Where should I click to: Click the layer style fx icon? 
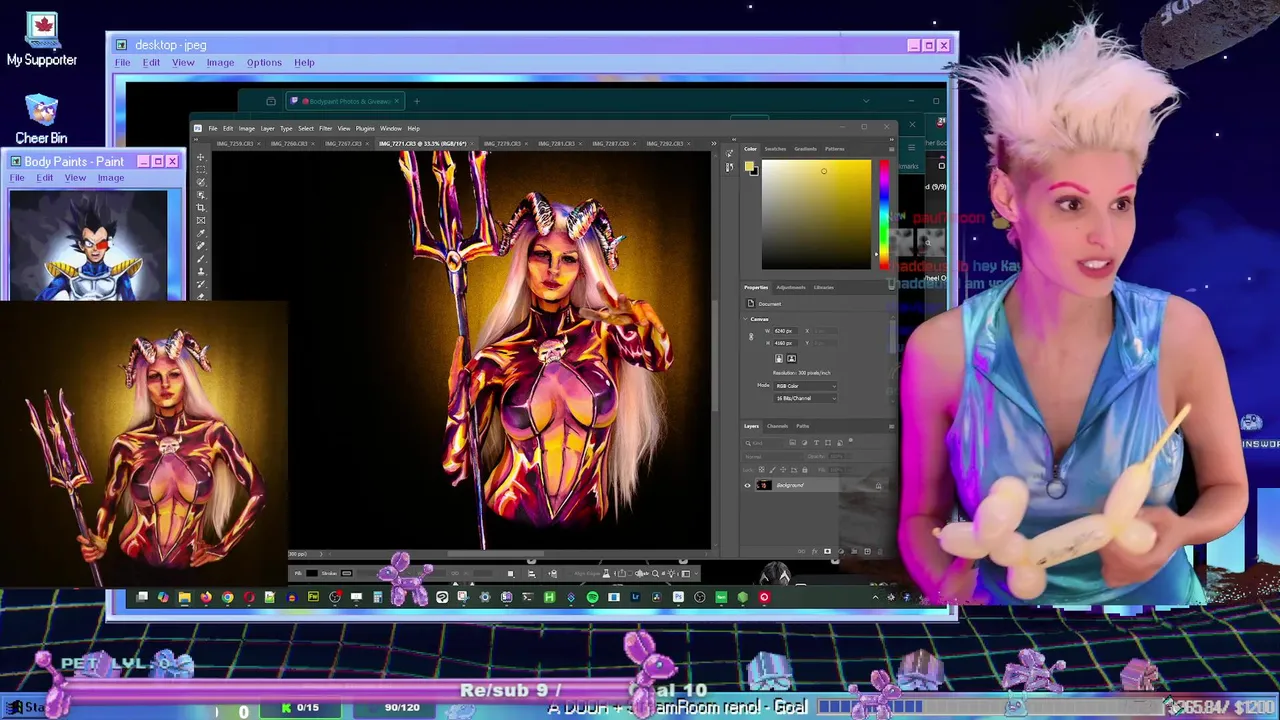(814, 551)
